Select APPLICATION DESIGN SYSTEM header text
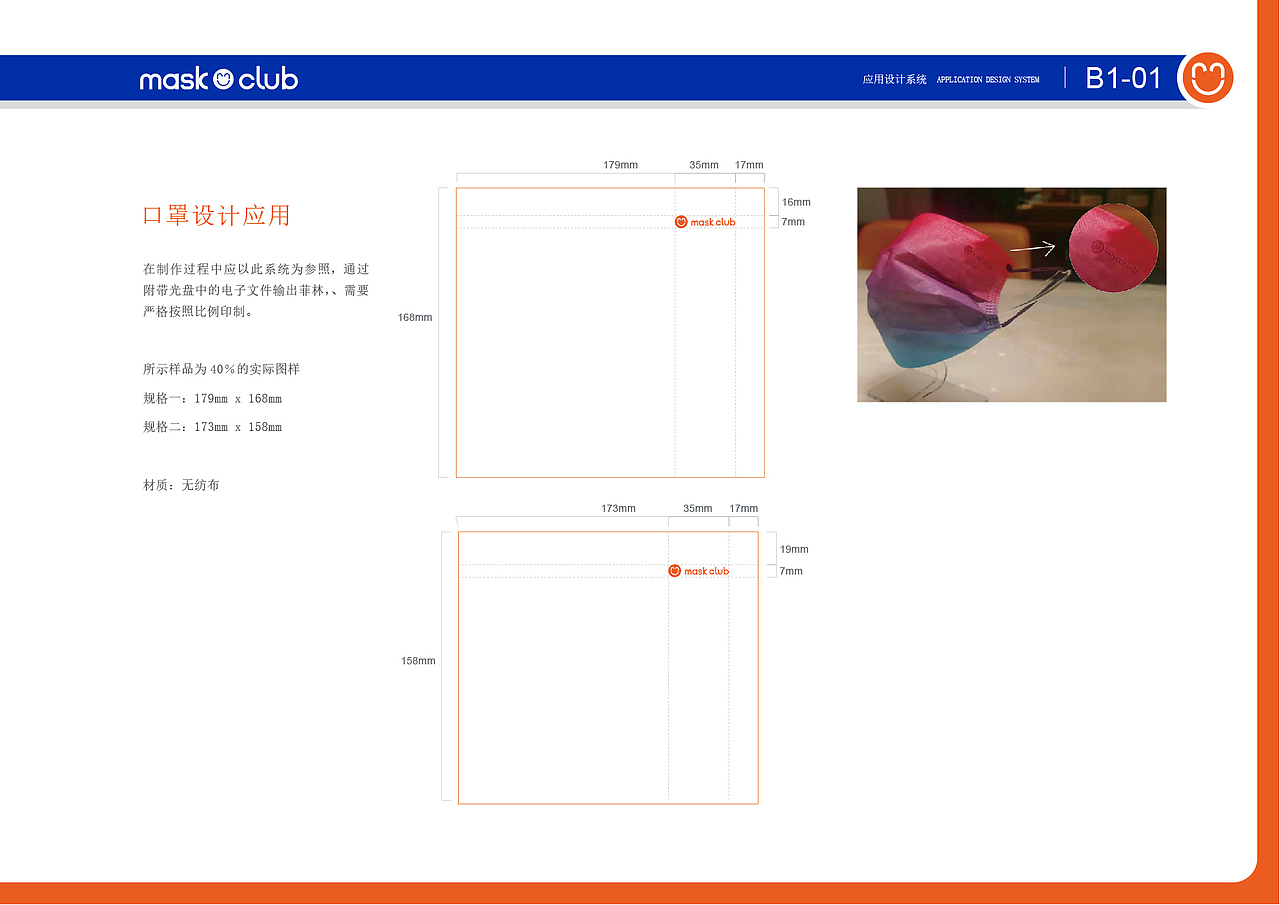 point(988,80)
